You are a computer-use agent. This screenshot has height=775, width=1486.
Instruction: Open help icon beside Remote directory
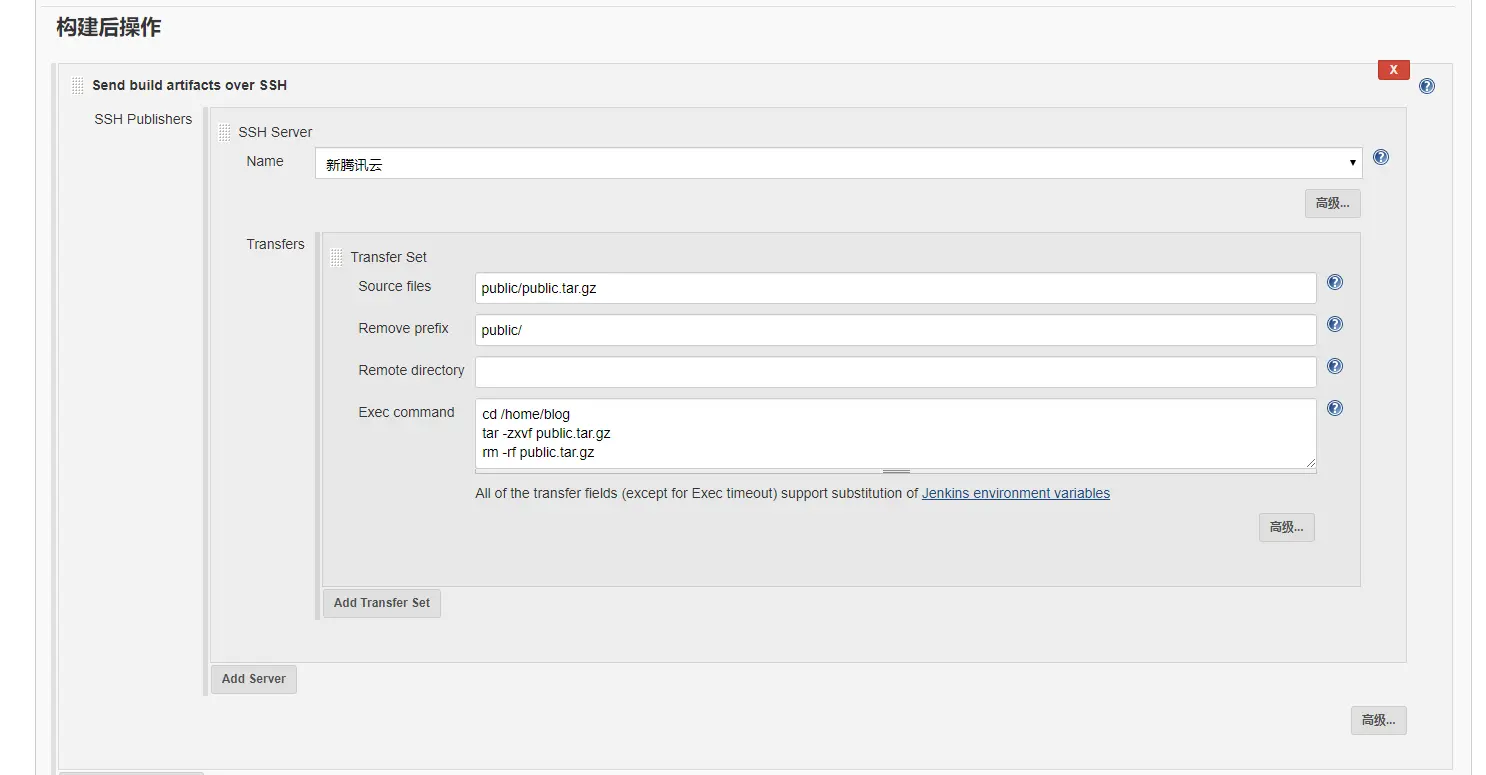pos(1334,367)
